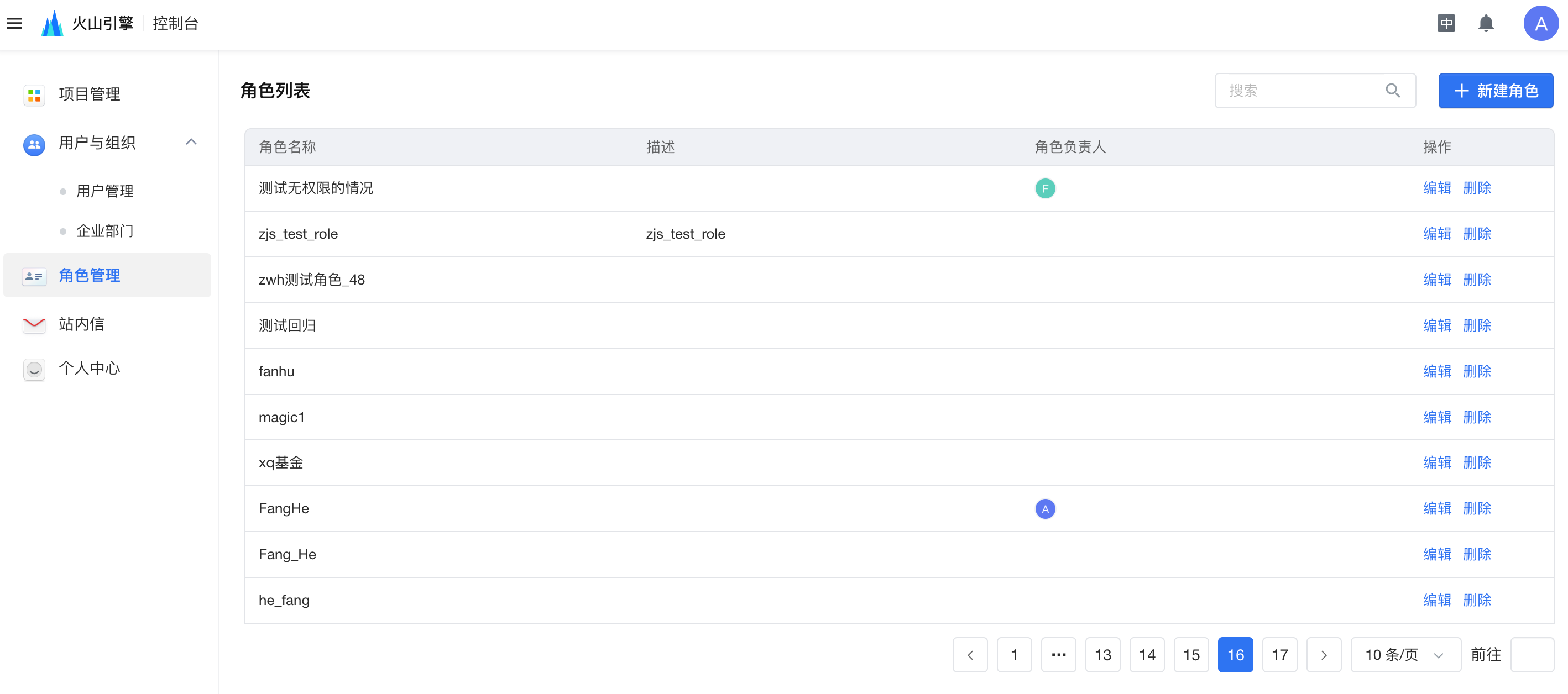Image resolution: width=1568 pixels, height=694 pixels.
Task: Edit the fanhu role
Action: (x=1437, y=371)
